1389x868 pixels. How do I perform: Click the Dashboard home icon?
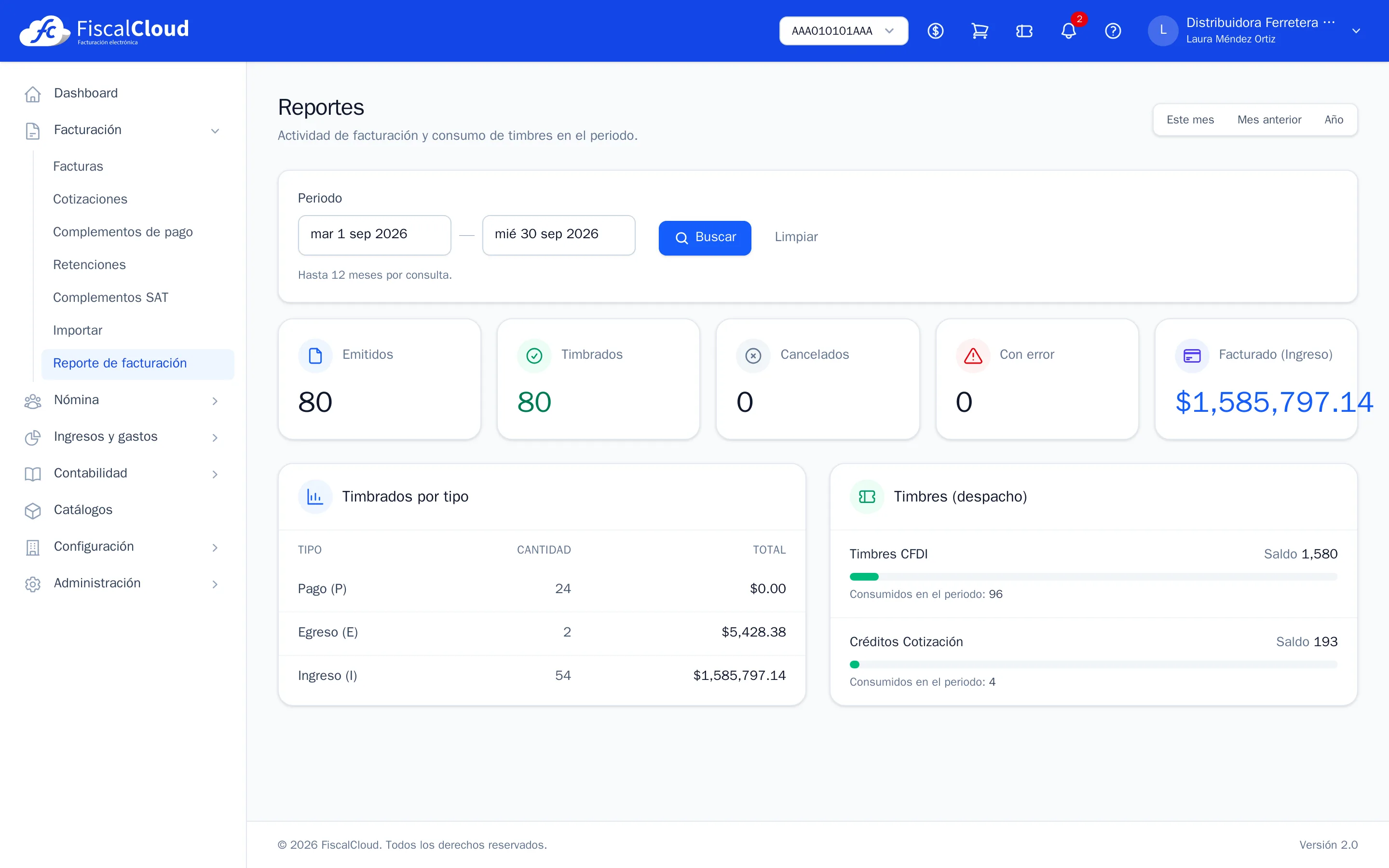(33, 94)
